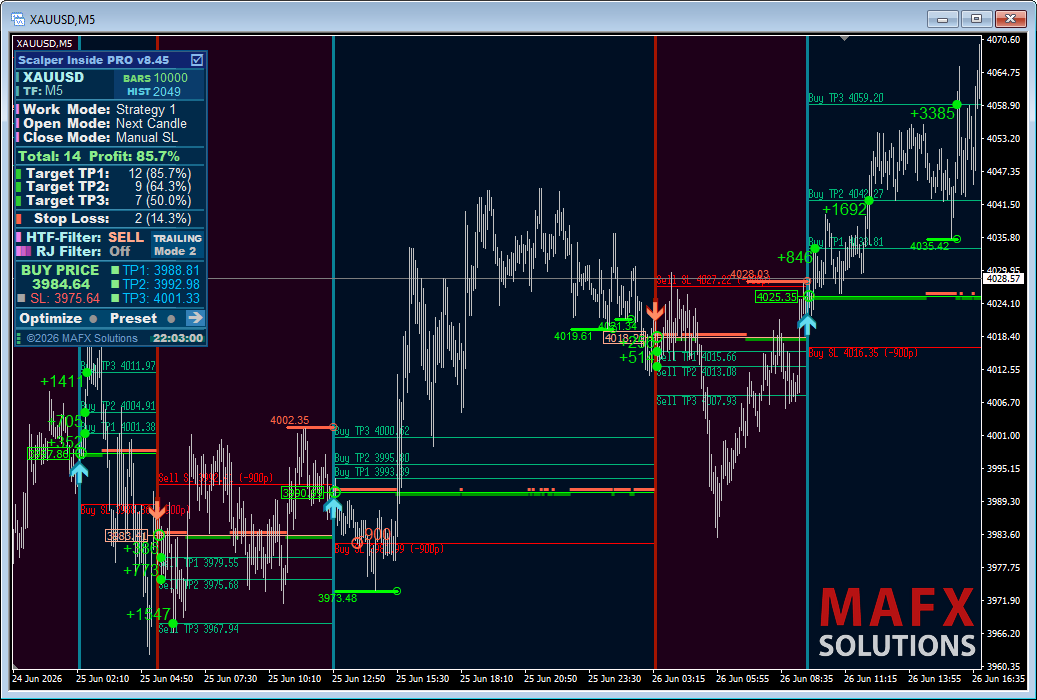Image resolution: width=1037 pixels, height=700 pixels.
Task: Click the 22:03:00 timer in panel
Action: (178, 338)
